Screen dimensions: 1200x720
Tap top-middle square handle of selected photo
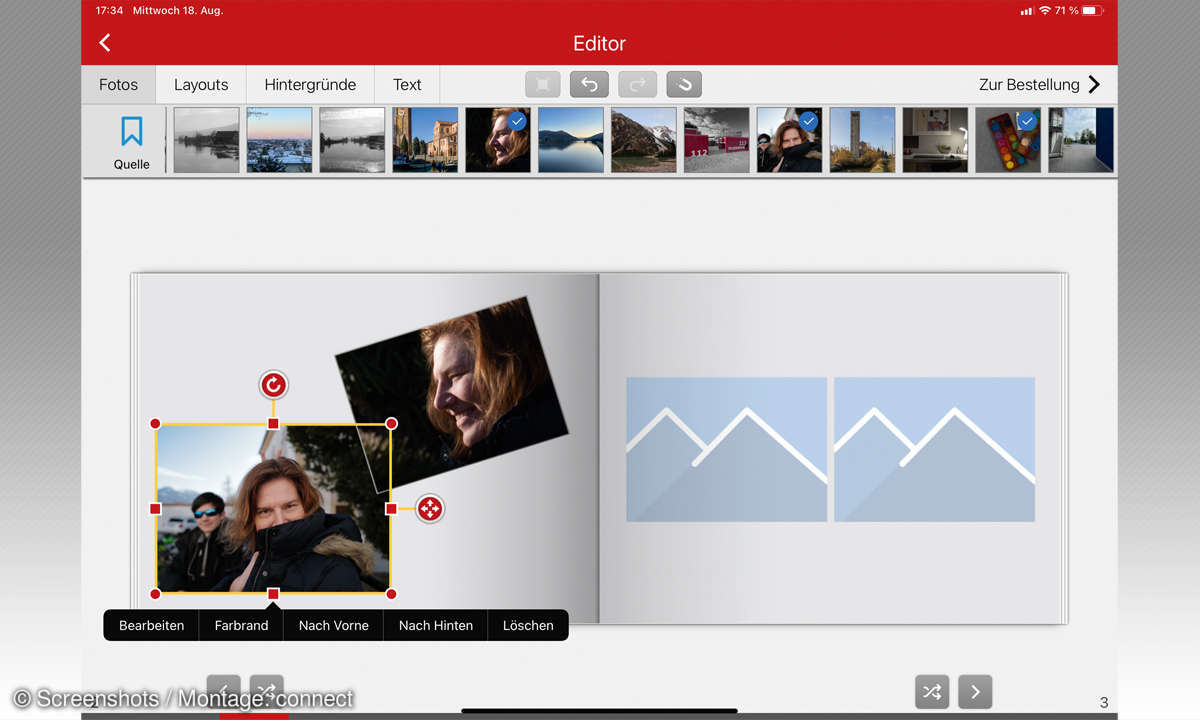click(x=273, y=424)
